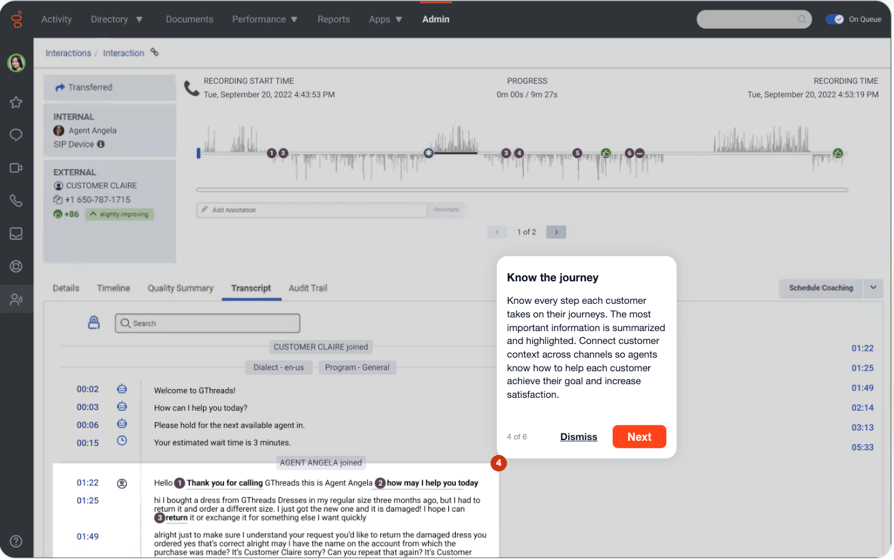Click Next in the journey popup
Image resolution: width=894 pixels, height=560 pixels.
click(639, 437)
